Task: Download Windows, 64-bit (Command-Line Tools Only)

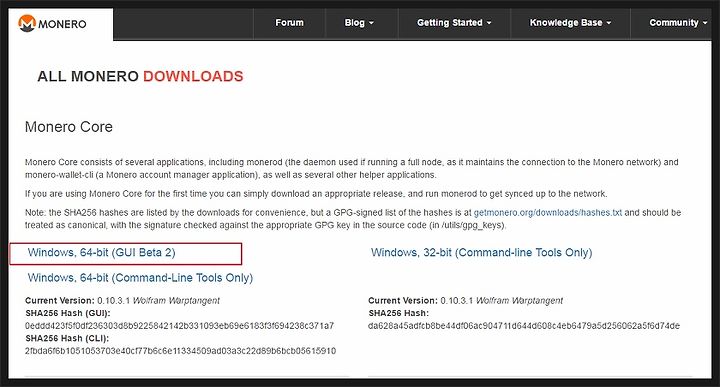Action: (x=140, y=278)
